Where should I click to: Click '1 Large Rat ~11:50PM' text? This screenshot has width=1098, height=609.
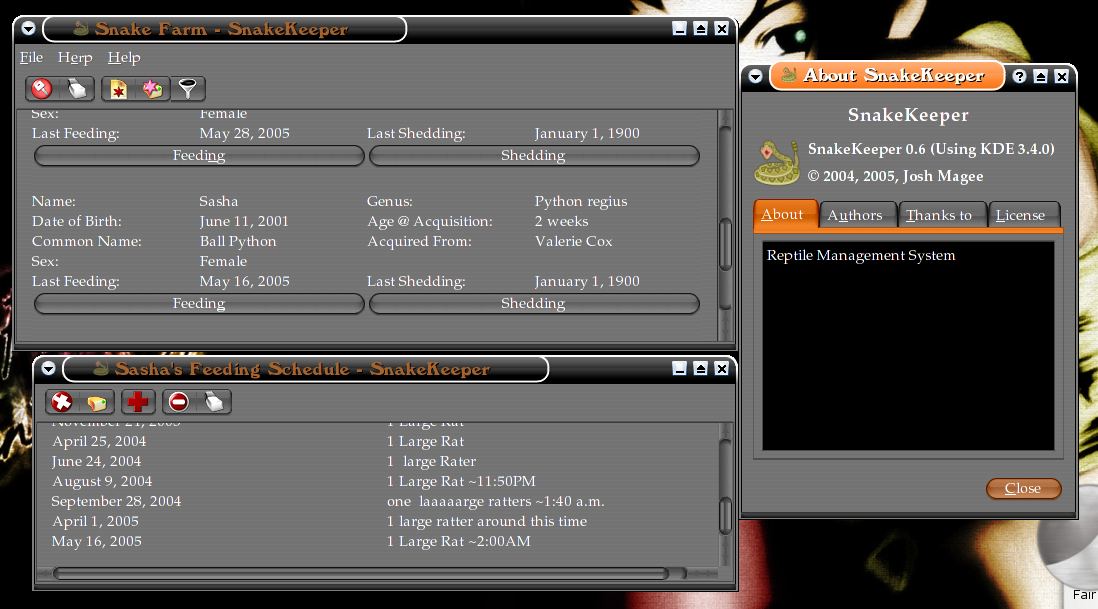coord(461,481)
